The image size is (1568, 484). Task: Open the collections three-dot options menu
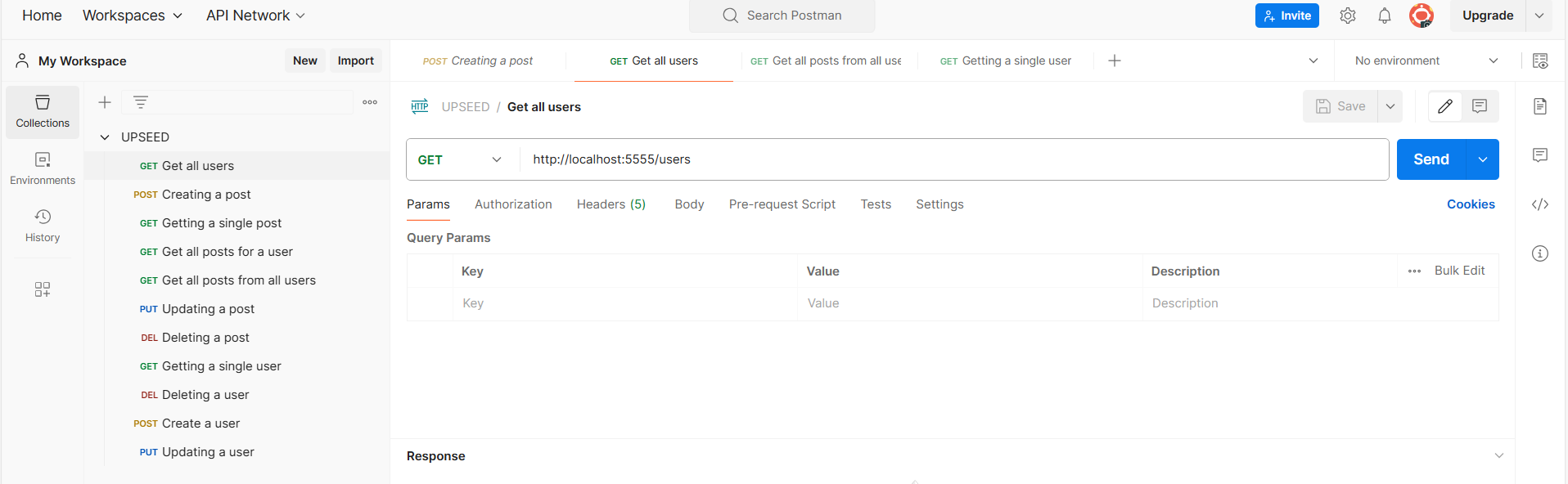point(370,102)
